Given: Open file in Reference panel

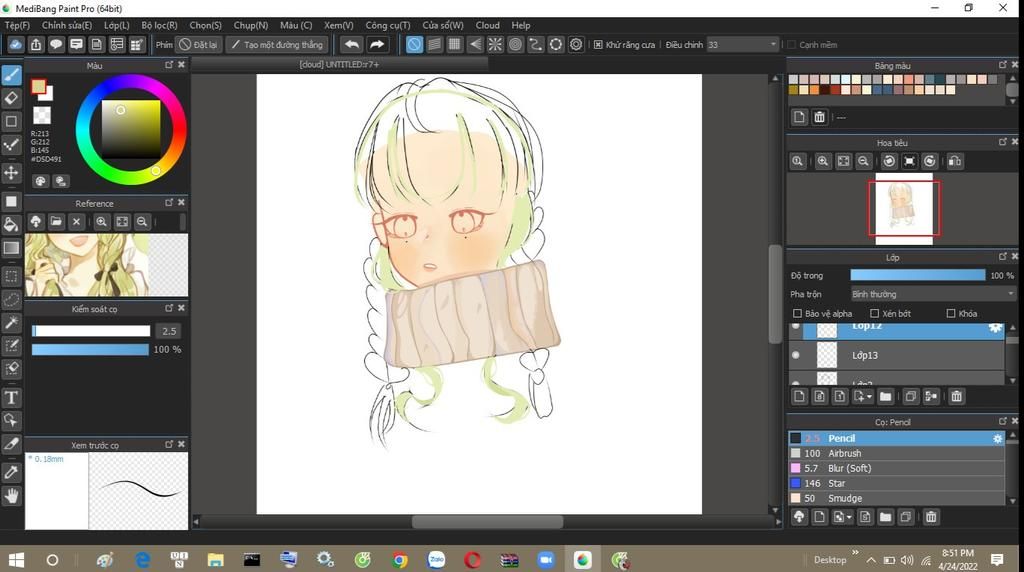Looking at the screenshot, I should [56, 222].
